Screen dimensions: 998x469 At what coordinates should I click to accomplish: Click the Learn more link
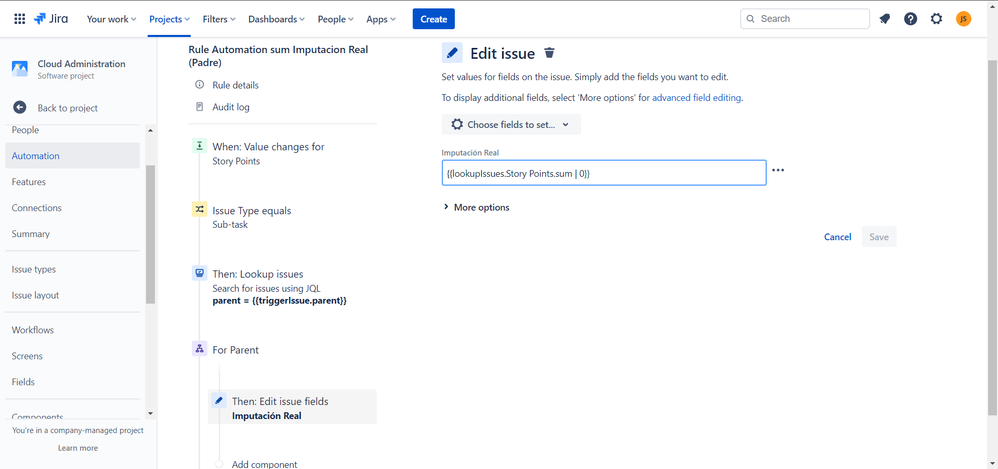click(x=78, y=448)
